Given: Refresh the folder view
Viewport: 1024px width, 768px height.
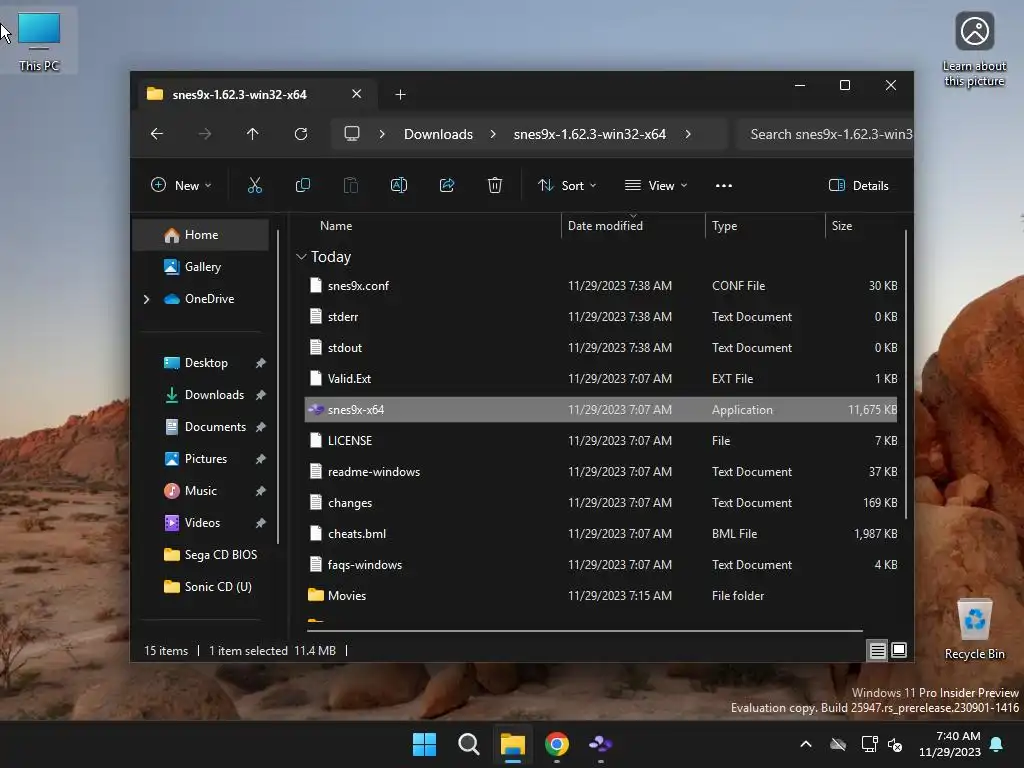Looking at the screenshot, I should [x=301, y=134].
